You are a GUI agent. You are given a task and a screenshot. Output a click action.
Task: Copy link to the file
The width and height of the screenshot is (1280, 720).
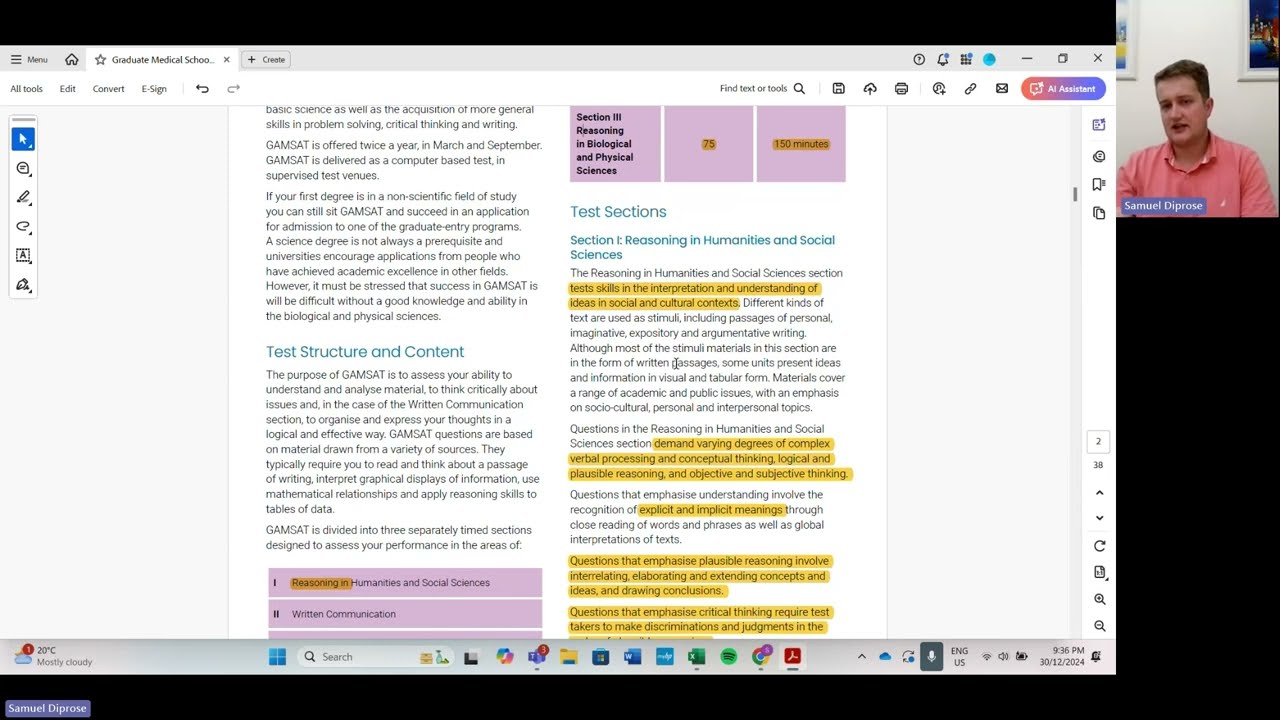pyautogui.click(x=970, y=89)
